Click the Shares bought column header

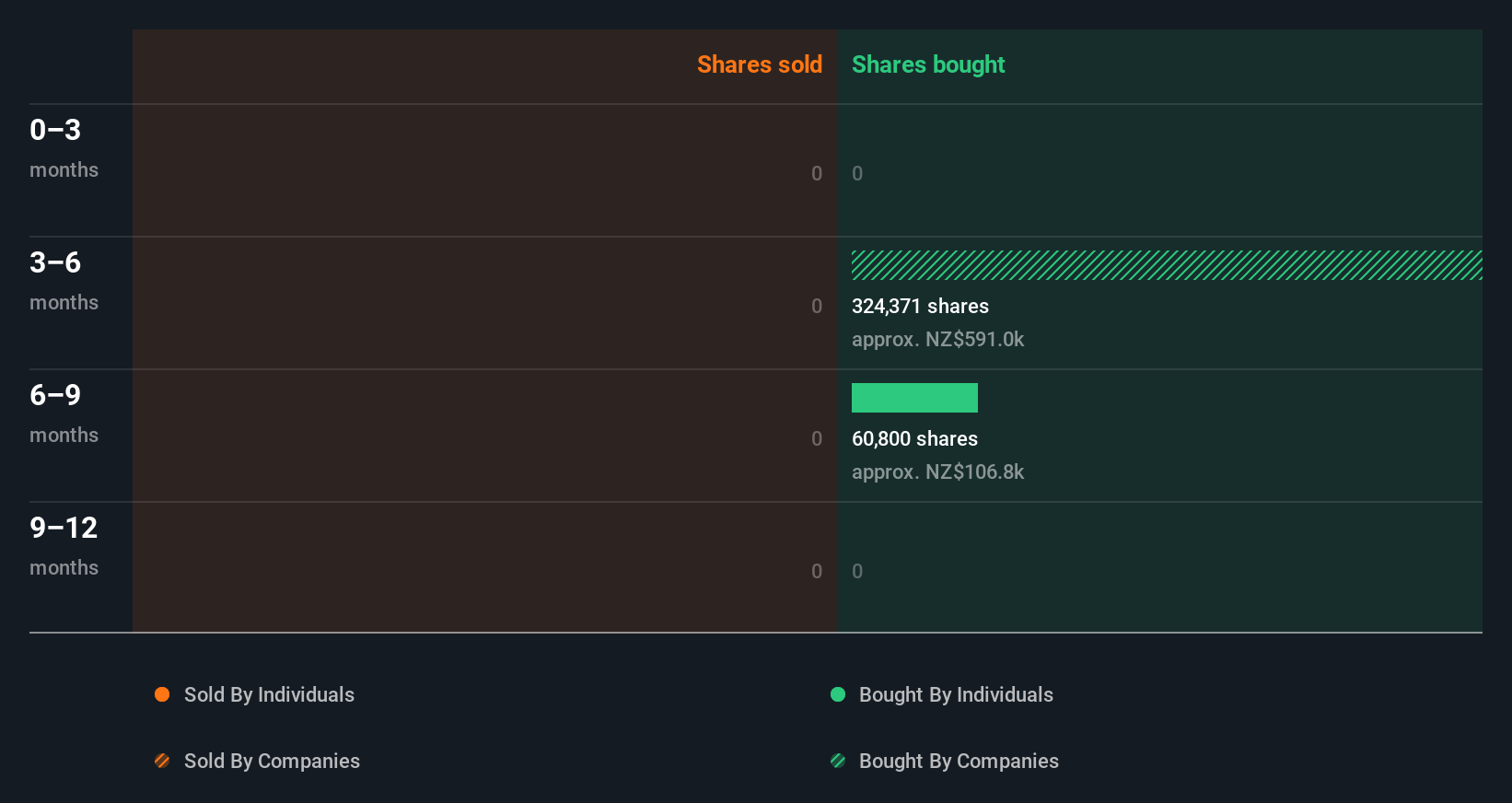928,64
